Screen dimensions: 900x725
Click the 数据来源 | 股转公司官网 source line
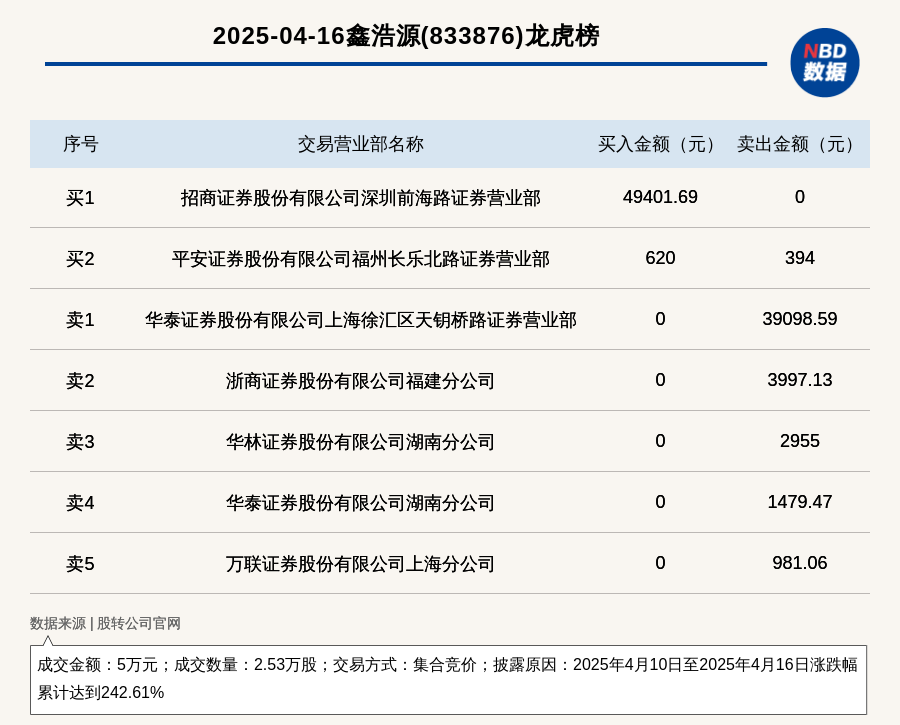pyautogui.click(x=105, y=623)
